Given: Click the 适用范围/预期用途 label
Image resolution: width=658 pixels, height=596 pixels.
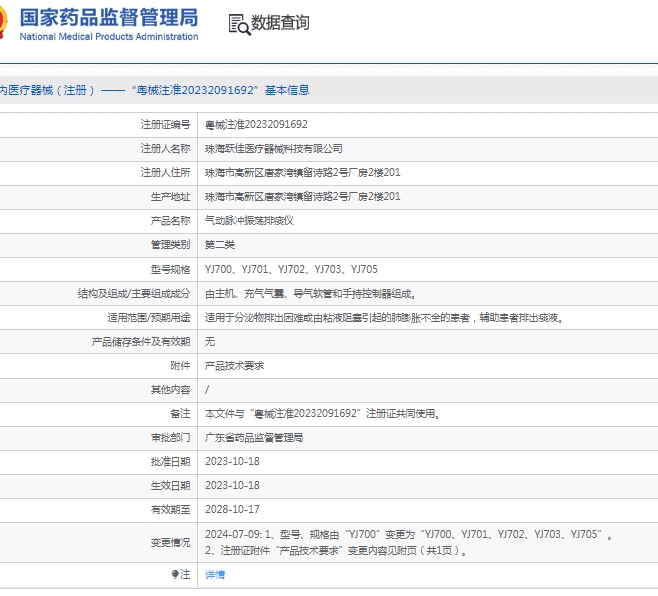Looking at the screenshot, I should click(x=149, y=317).
